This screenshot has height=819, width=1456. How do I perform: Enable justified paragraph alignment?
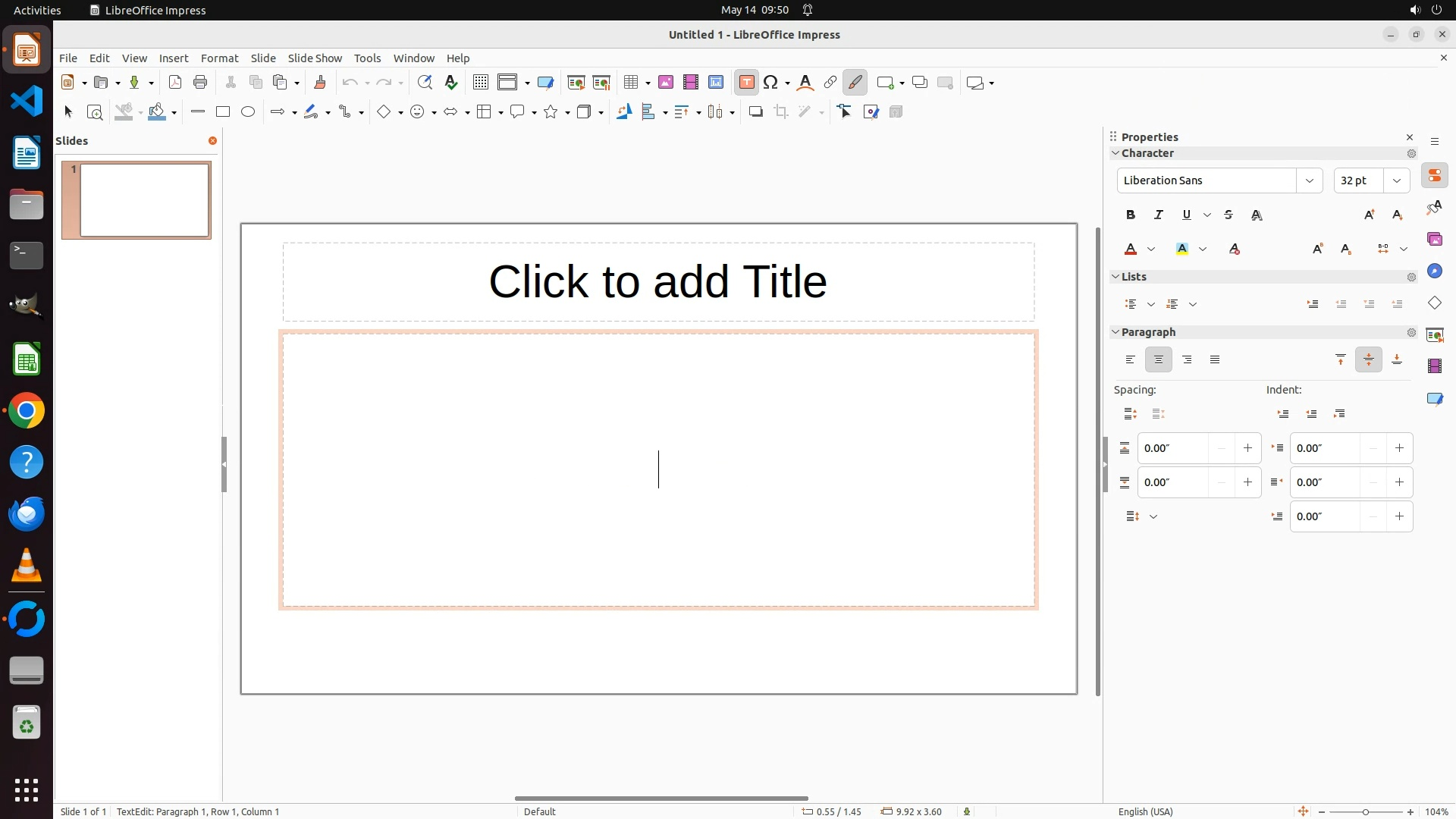(x=1215, y=360)
